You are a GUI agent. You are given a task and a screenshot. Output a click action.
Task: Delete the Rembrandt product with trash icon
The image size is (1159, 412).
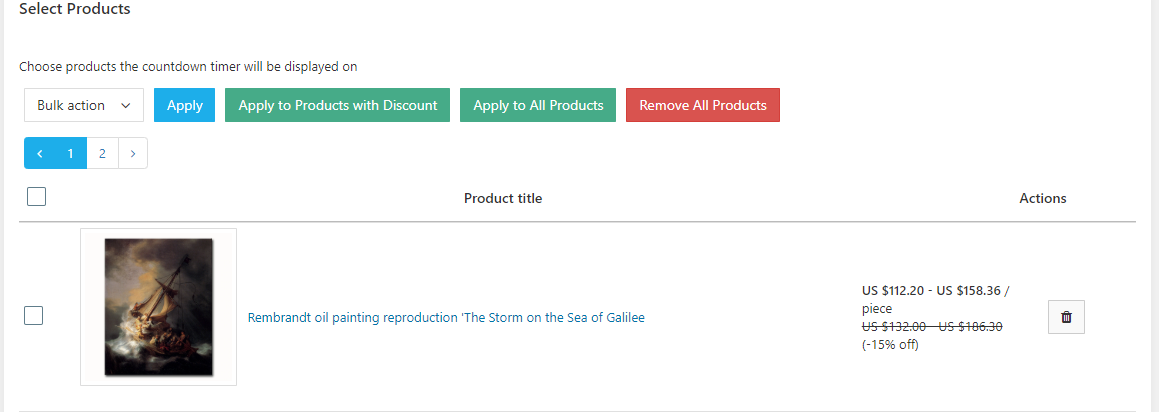(1066, 317)
